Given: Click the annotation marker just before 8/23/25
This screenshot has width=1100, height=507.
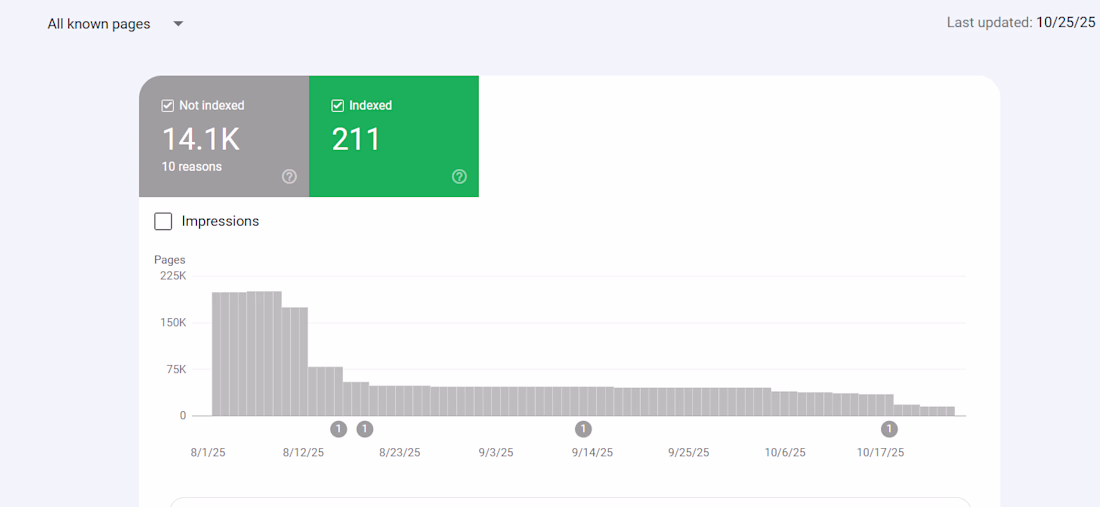Looking at the screenshot, I should pyautogui.click(x=365, y=429).
